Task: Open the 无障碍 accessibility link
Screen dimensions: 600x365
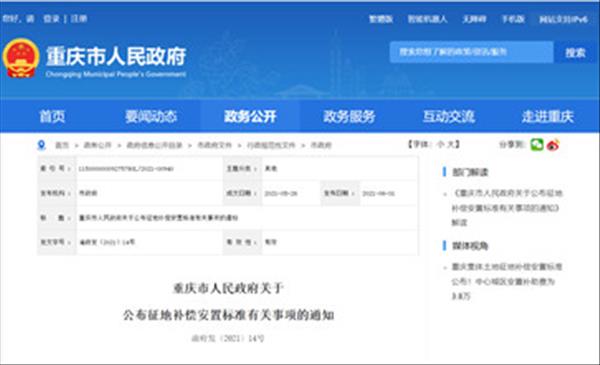Action: pos(474,19)
